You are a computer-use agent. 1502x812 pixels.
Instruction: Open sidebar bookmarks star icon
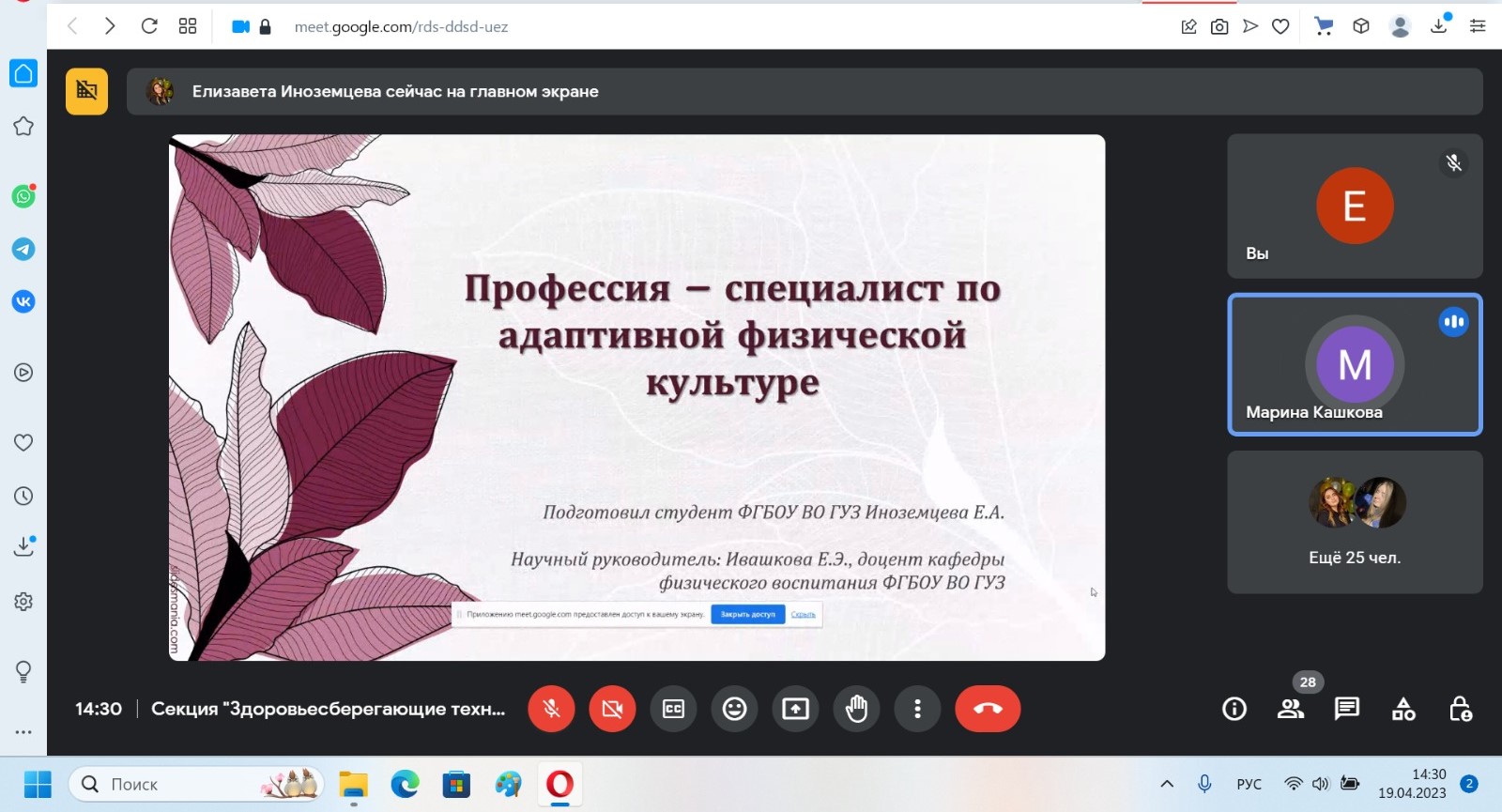tap(23, 126)
